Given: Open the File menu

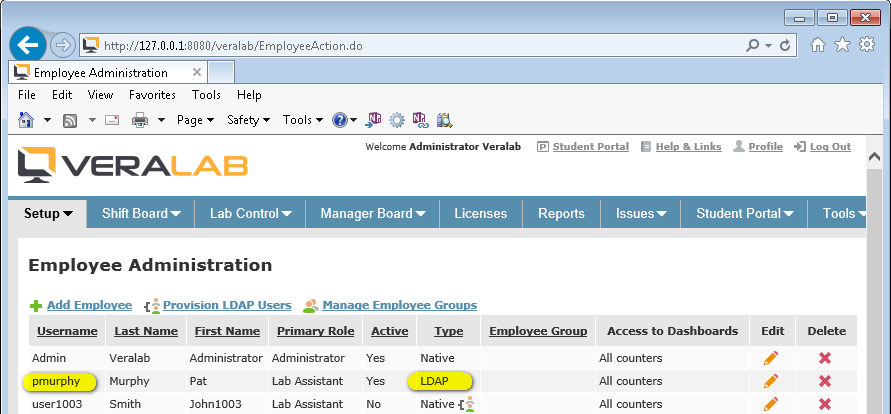Looking at the screenshot, I should (27, 95).
